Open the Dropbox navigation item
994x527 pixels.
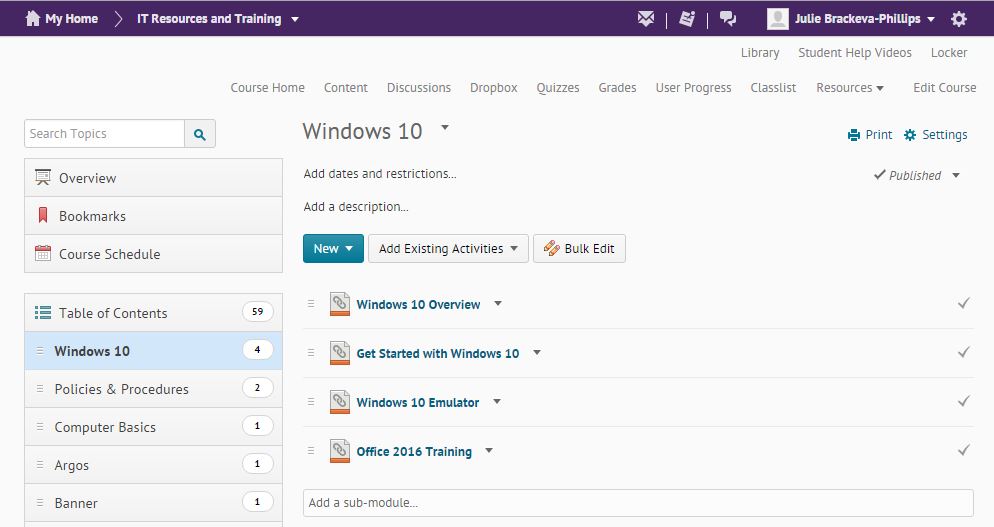click(x=494, y=88)
